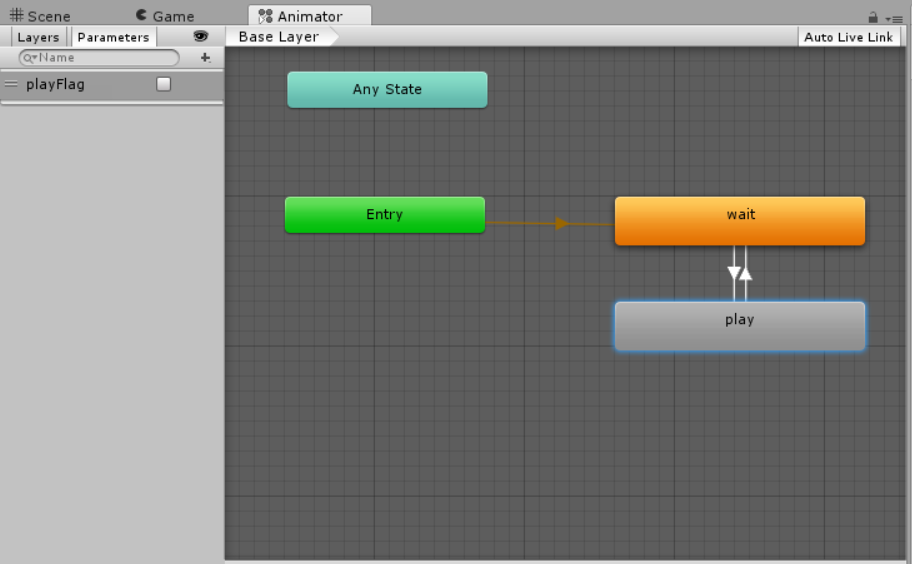Image resolution: width=912 pixels, height=564 pixels.
Task: Toggle the eye icon to hide side panel
Action: (201, 36)
